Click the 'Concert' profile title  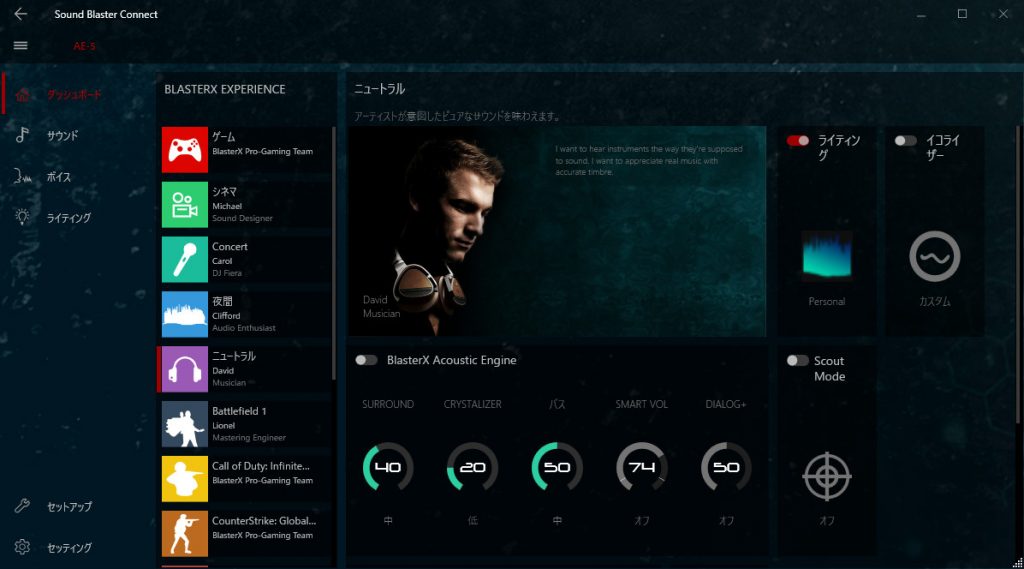pos(230,246)
